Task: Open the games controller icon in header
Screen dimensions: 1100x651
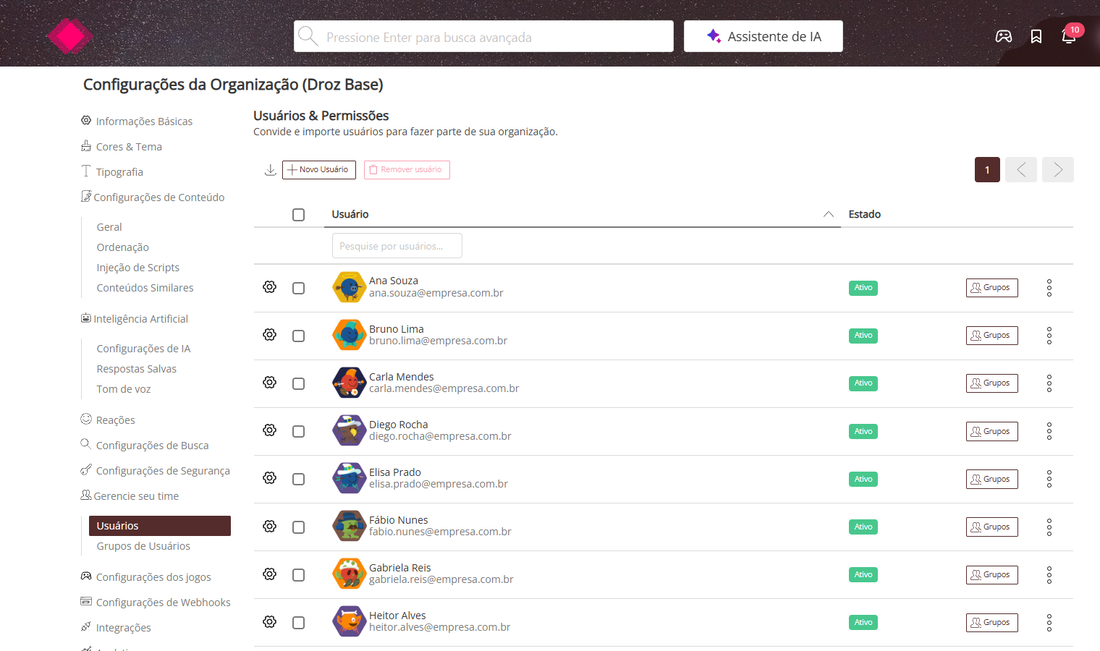Action: tap(1003, 36)
